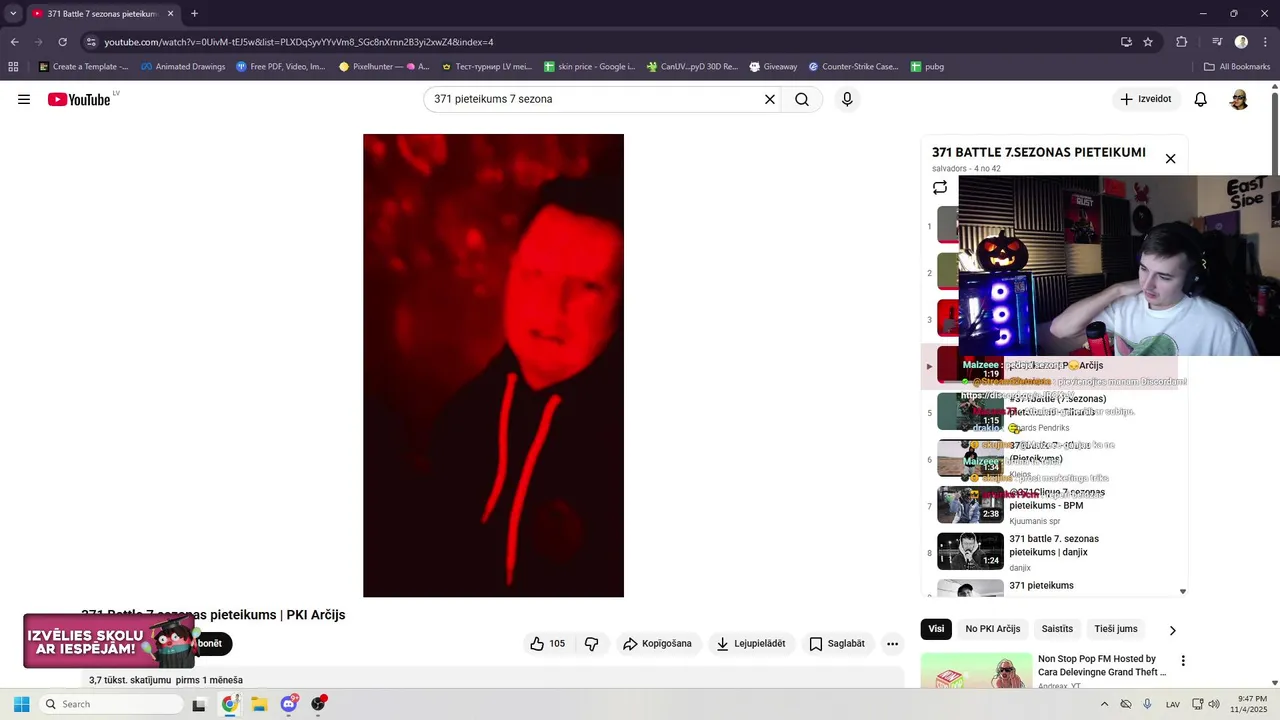Image resolution: width=1280 pixels, height=720 pixels.
Task: Open Non Stop Pop FM video title
Action: coord(1102,665)
